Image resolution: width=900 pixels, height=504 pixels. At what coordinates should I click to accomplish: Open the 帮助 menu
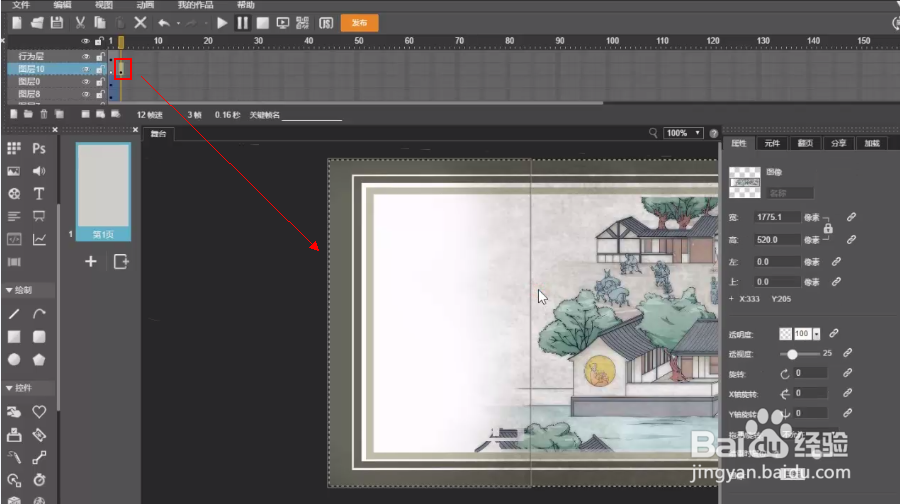(x=246, y=5)
